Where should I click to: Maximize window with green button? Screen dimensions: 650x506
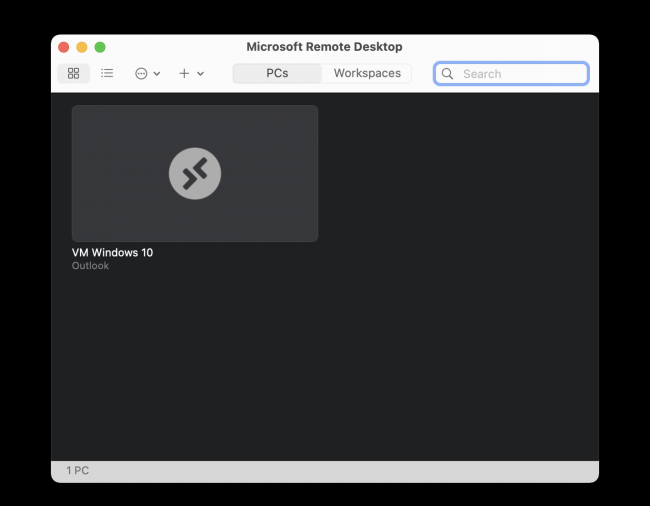click(x=100, y=47)
